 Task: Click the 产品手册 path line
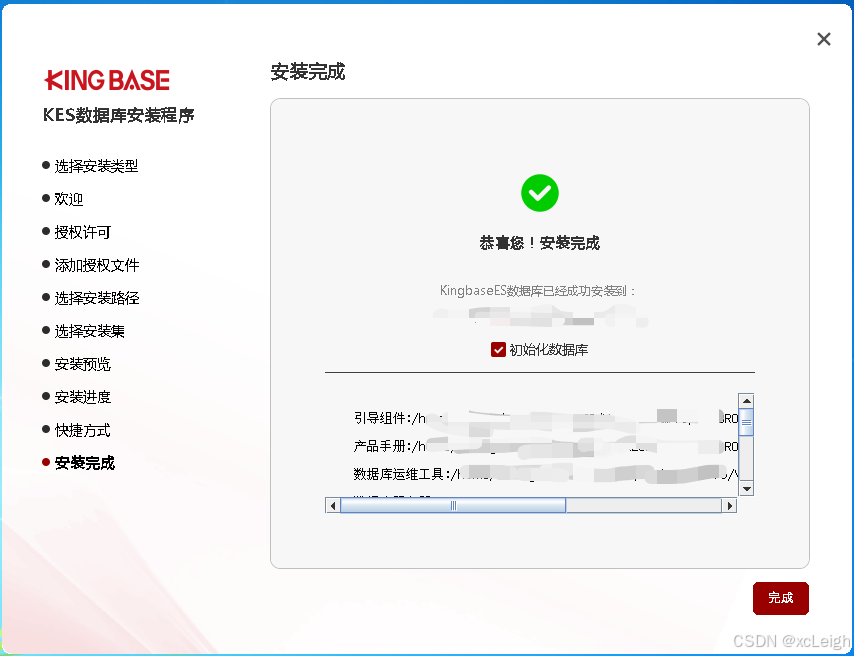point(546,446)
